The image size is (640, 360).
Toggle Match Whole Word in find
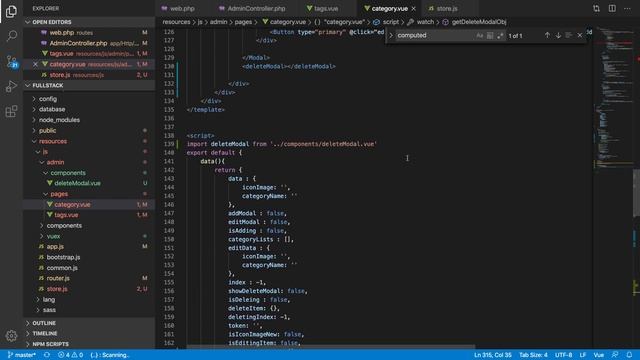pos(490,36)
